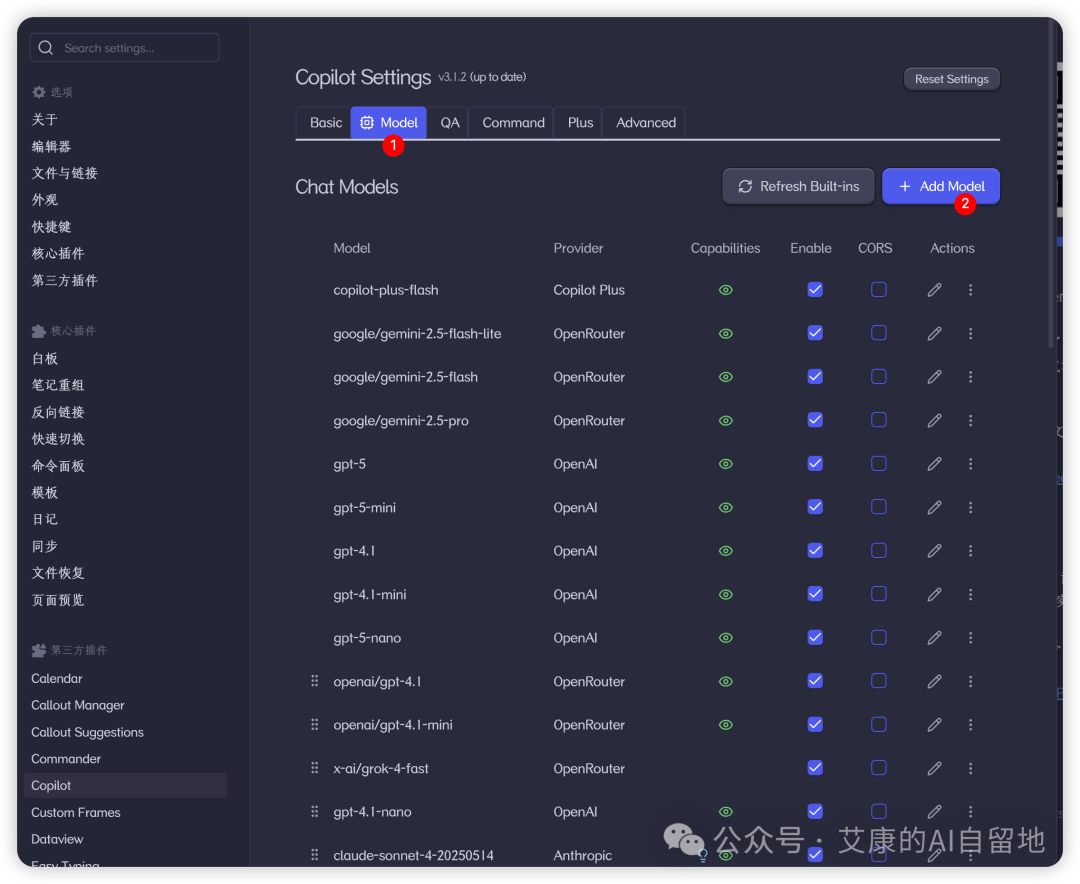Open more actions for openai/gpt-4.1-mini

[970, 724]
